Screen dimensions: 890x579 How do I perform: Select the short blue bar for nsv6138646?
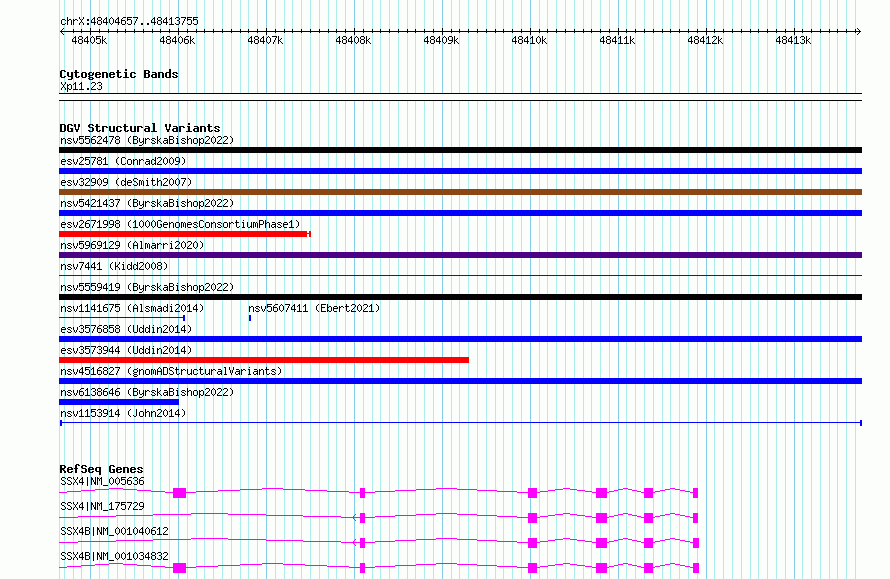pyautogui.click(x=119, y=402)
